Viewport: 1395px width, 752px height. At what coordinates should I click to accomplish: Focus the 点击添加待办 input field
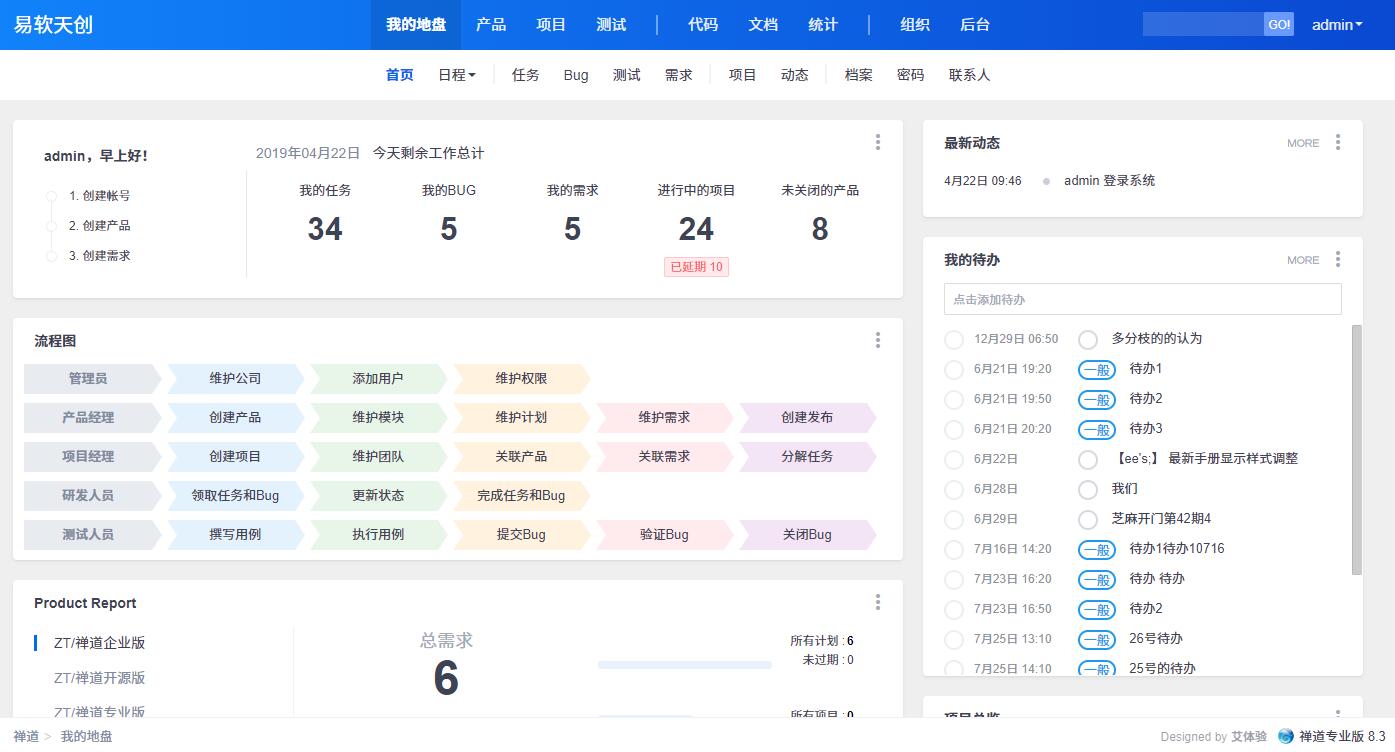coord(1142,299)
